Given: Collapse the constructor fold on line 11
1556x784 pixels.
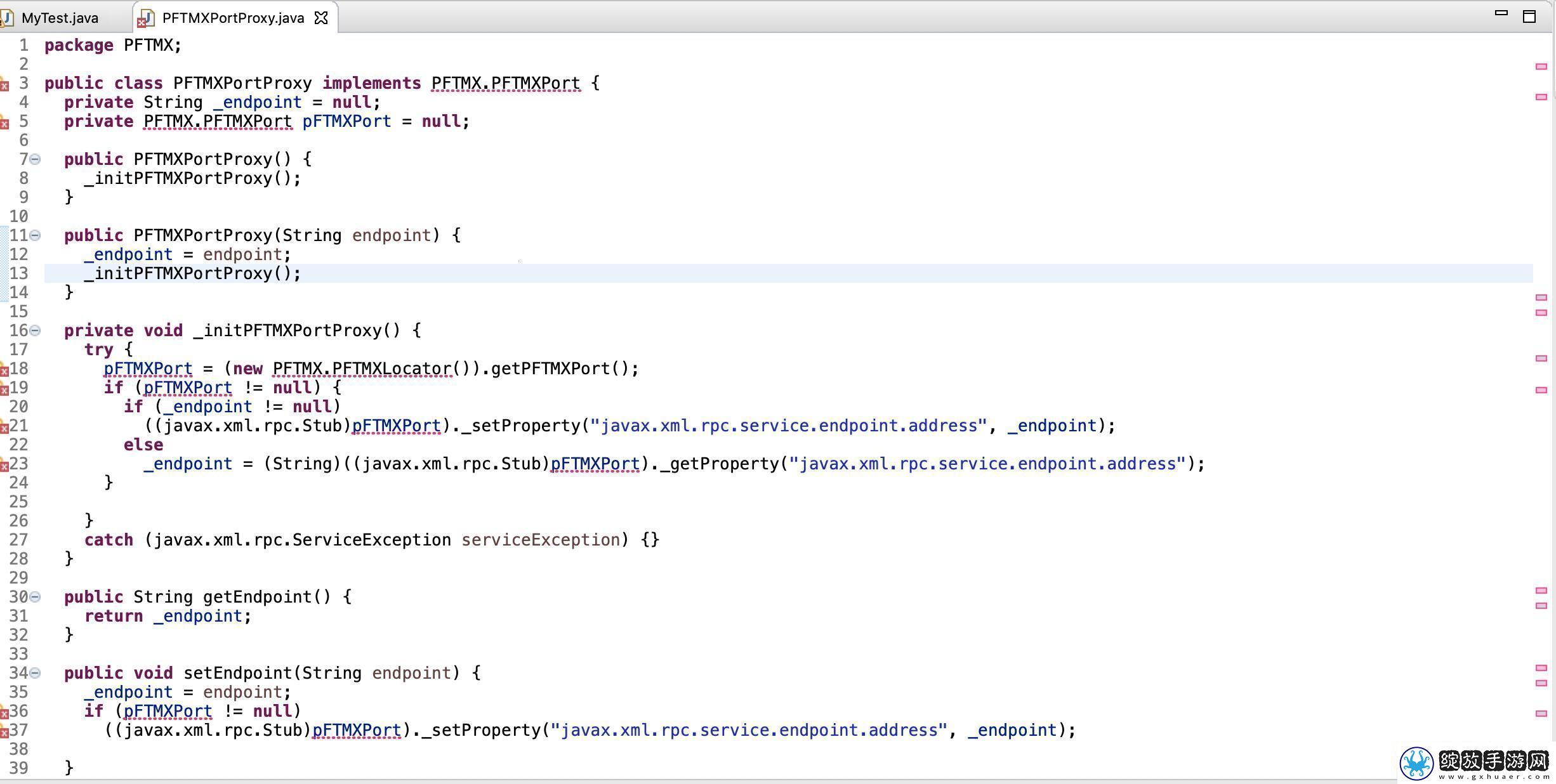Looking at the screenshot, I should 36,235.
